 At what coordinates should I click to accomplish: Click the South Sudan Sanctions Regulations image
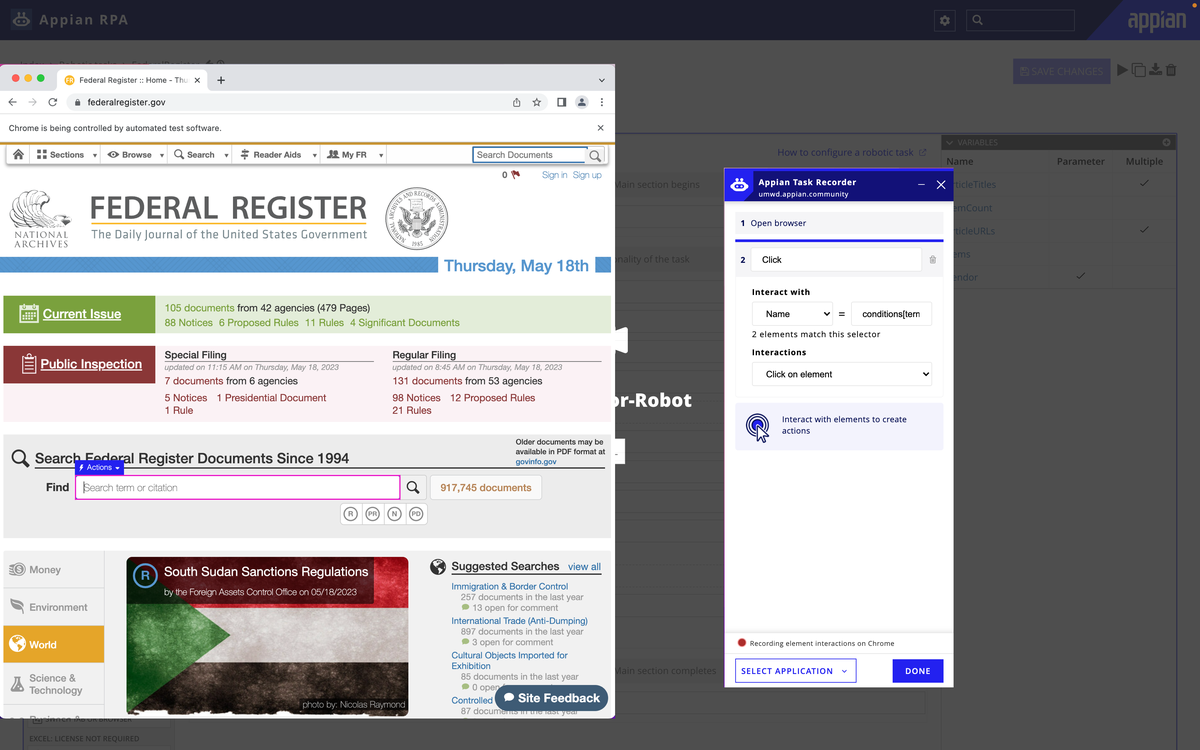click(267, 635)
